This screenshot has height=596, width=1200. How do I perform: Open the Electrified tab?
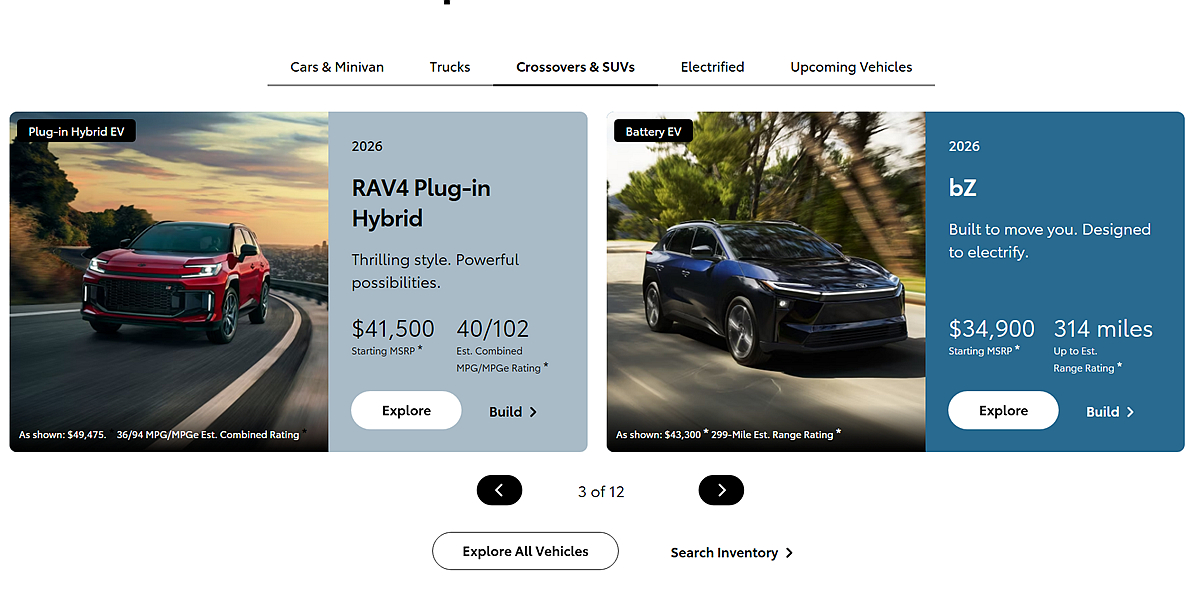click(712, 67)
